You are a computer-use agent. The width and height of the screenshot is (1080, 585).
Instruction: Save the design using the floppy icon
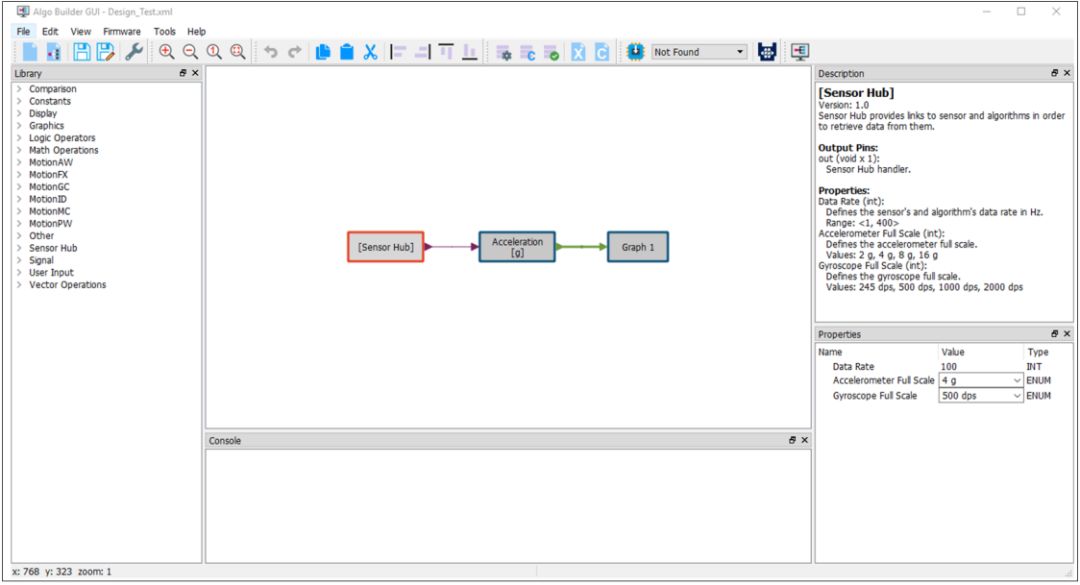(x=82, y=52)
